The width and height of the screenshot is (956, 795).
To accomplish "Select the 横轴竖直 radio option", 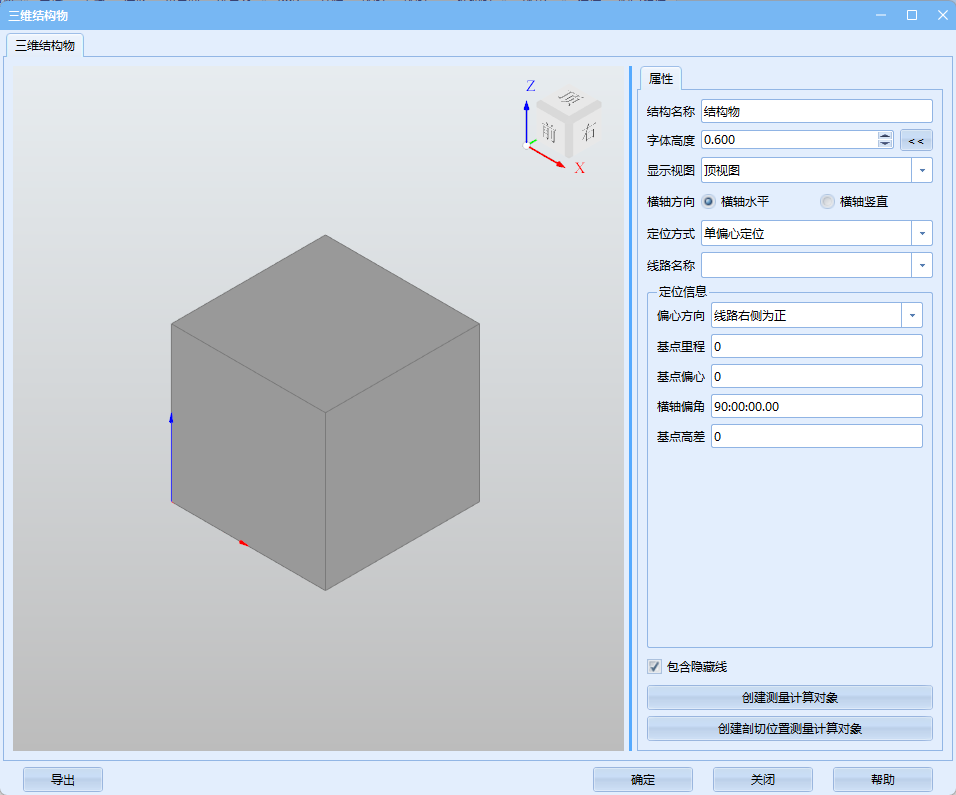I will (x=827, y=201).
